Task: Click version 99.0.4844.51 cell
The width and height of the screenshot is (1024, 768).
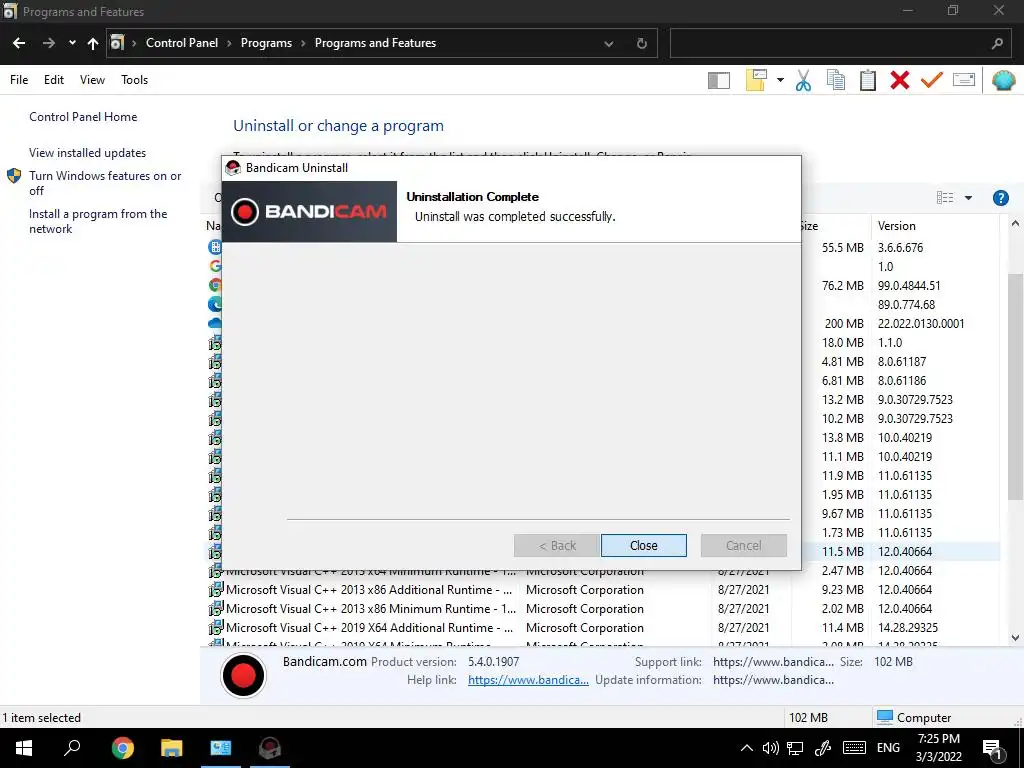Action: pos(909,286)
